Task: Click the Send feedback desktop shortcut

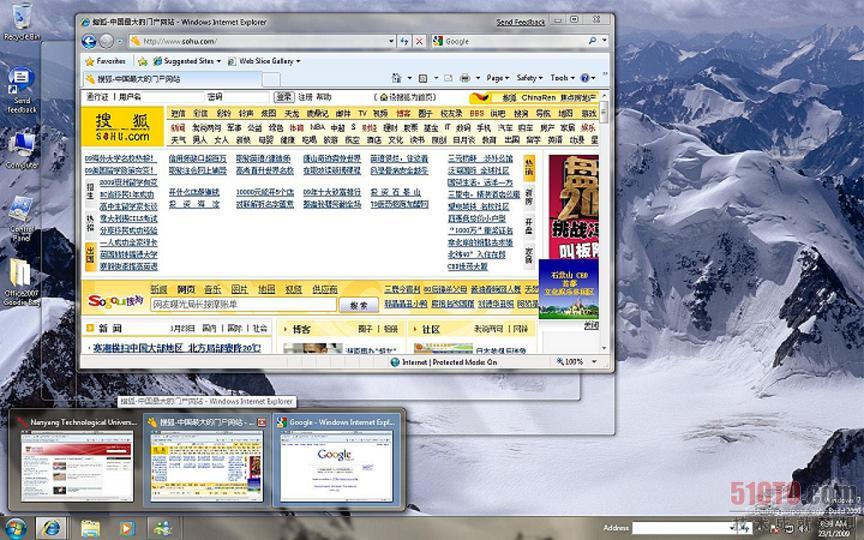Action: 22,91
